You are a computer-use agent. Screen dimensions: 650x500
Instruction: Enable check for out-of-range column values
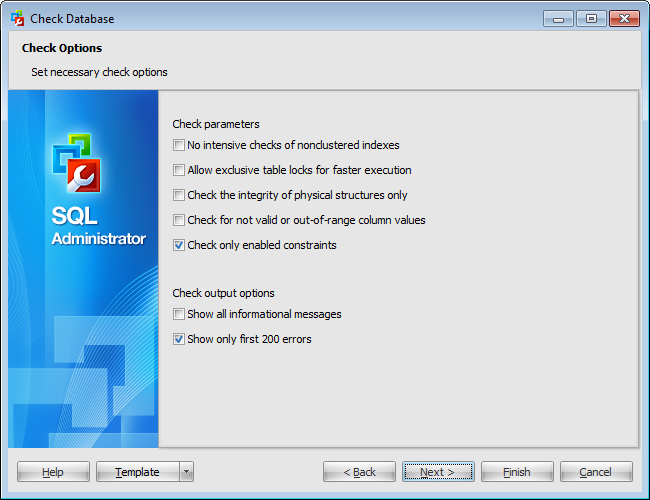click(179, 220)
